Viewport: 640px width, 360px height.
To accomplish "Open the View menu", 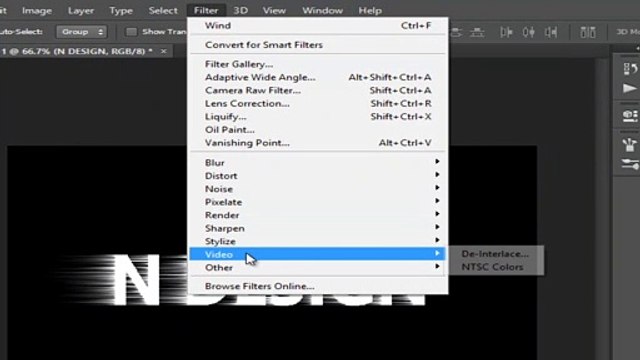I will (274, 11).
